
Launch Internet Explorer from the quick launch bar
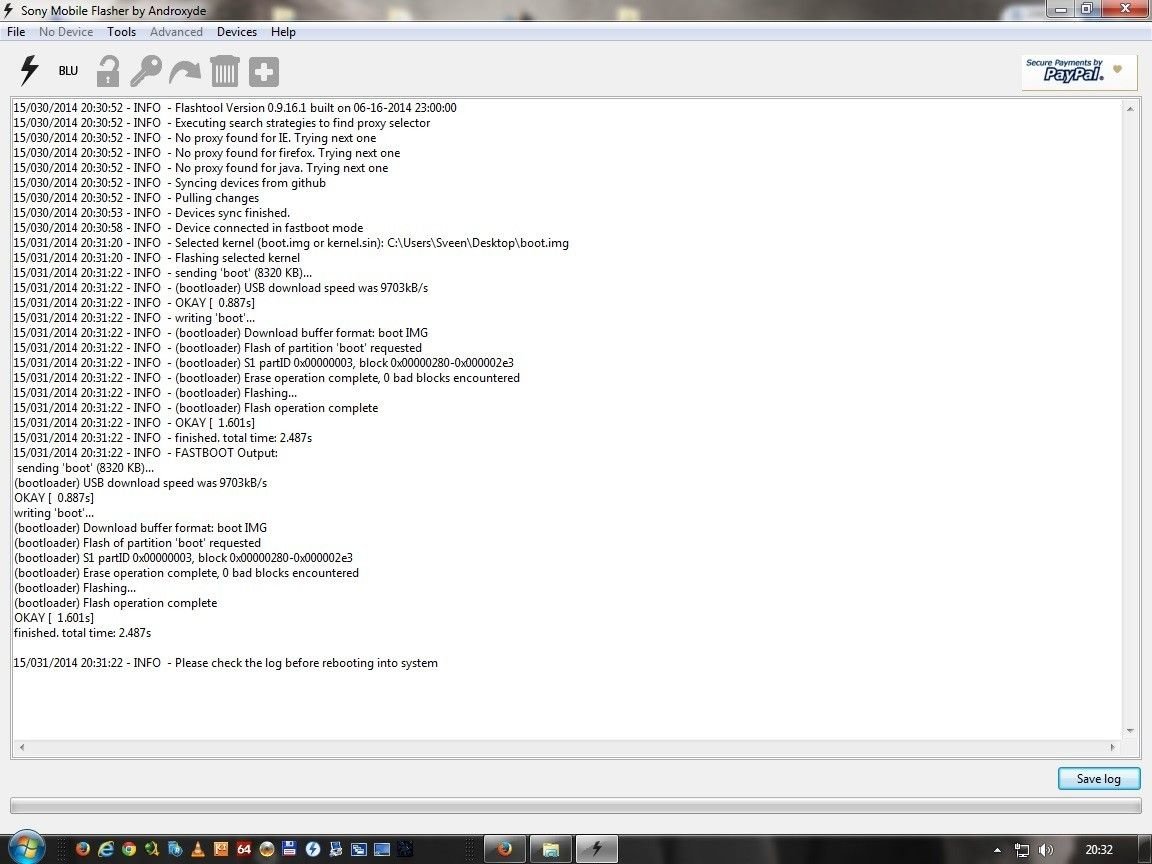click(x=106, y=849)
